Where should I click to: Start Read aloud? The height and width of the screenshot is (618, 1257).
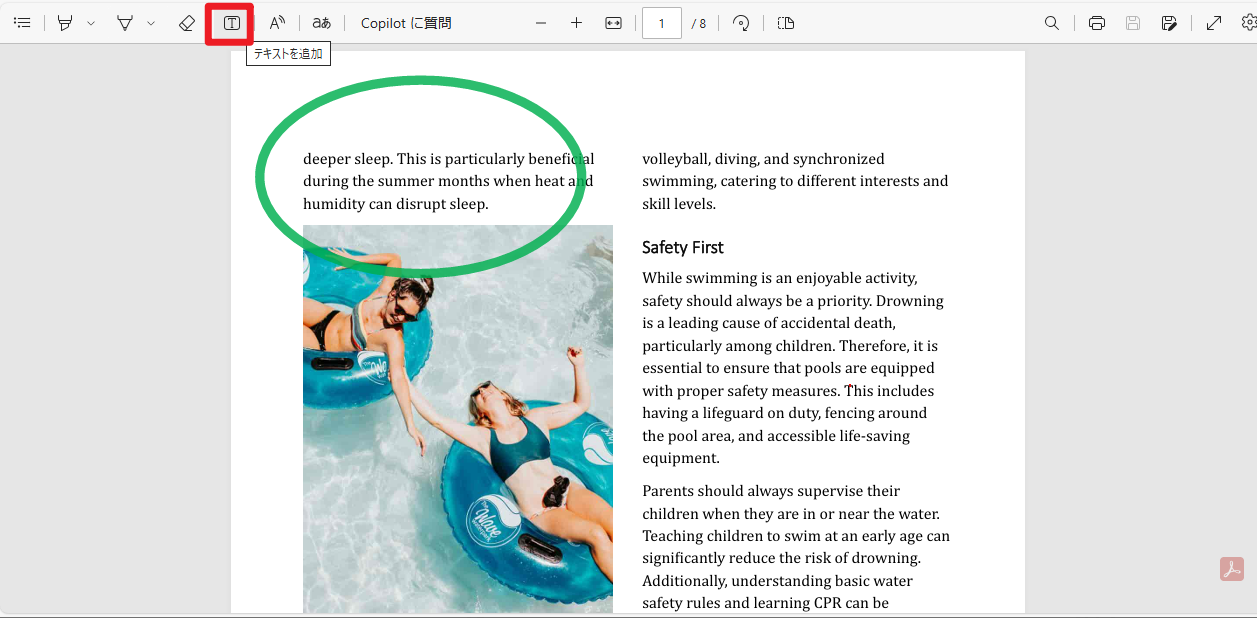(278, 23)
